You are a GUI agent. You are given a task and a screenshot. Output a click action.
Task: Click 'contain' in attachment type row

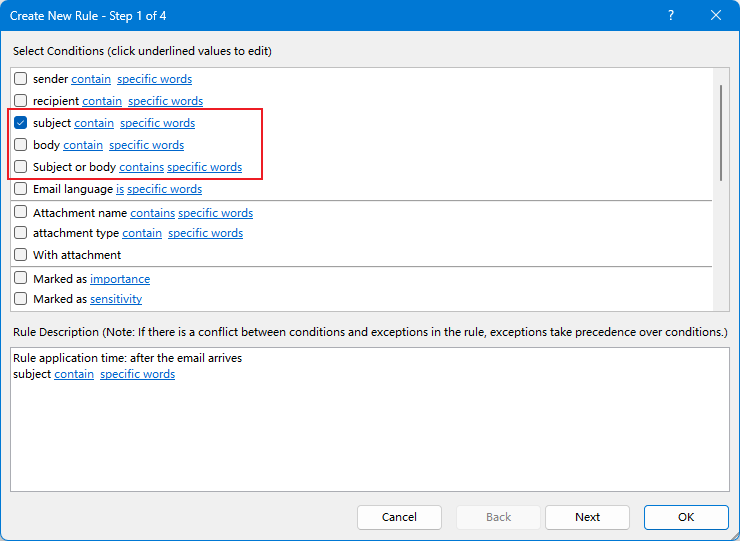click(142, 233)
